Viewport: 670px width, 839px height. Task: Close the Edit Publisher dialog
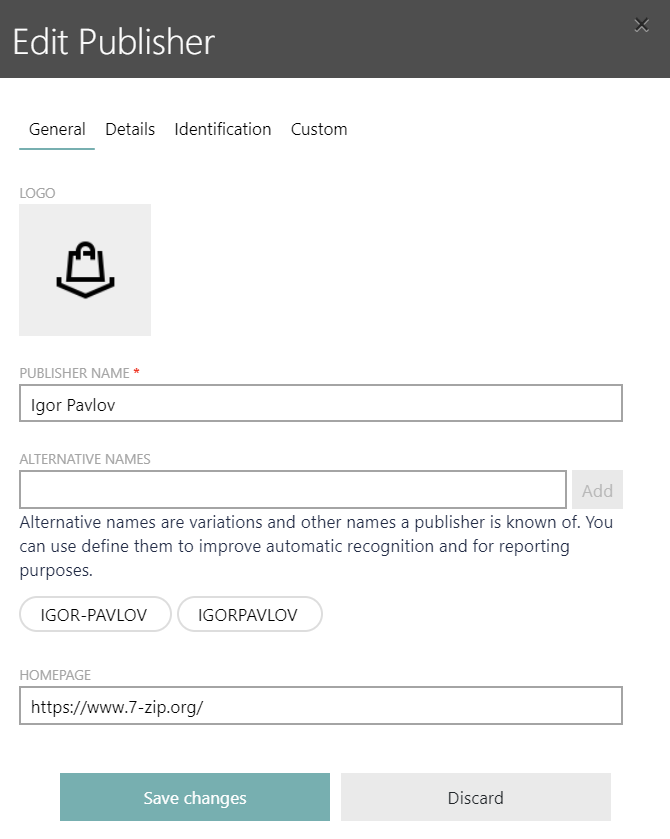click(641, 25)
